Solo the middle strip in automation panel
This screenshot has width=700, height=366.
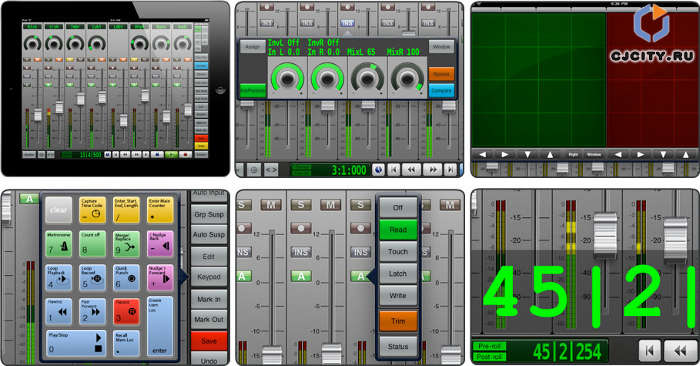coord(301,205)
